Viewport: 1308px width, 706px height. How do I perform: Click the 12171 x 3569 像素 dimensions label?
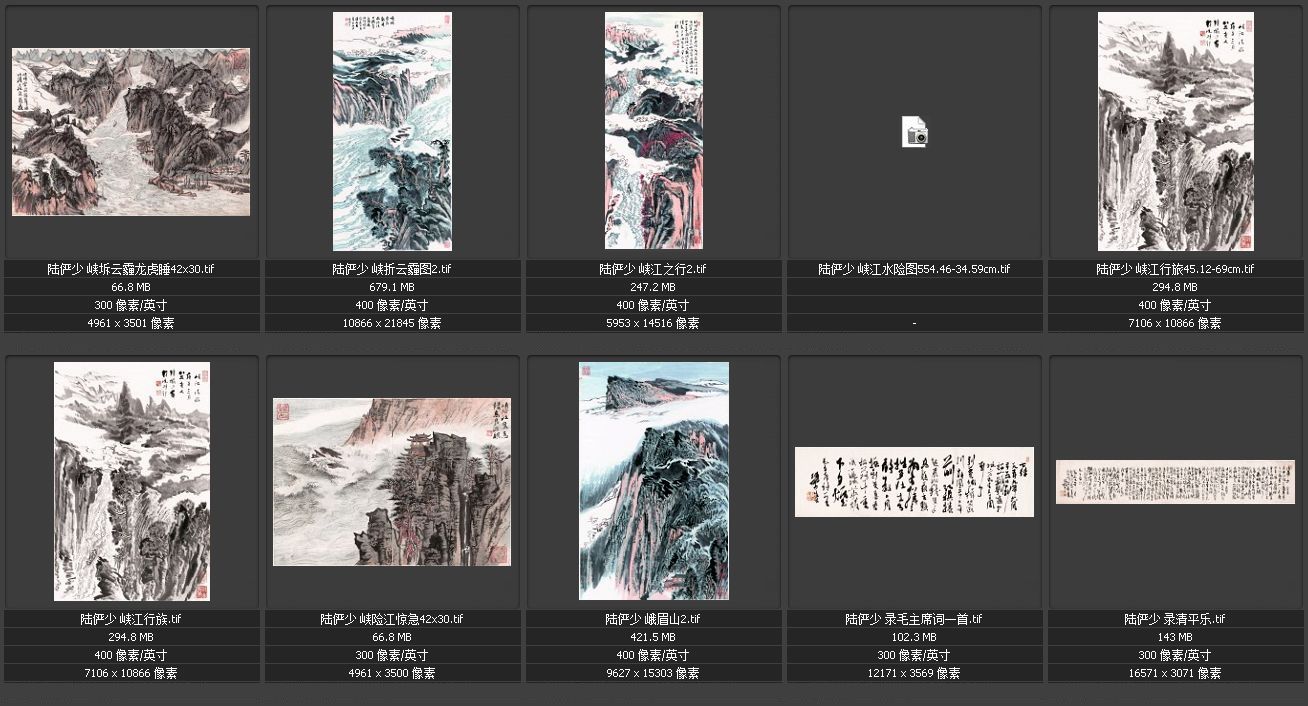(x=914, y=673)
